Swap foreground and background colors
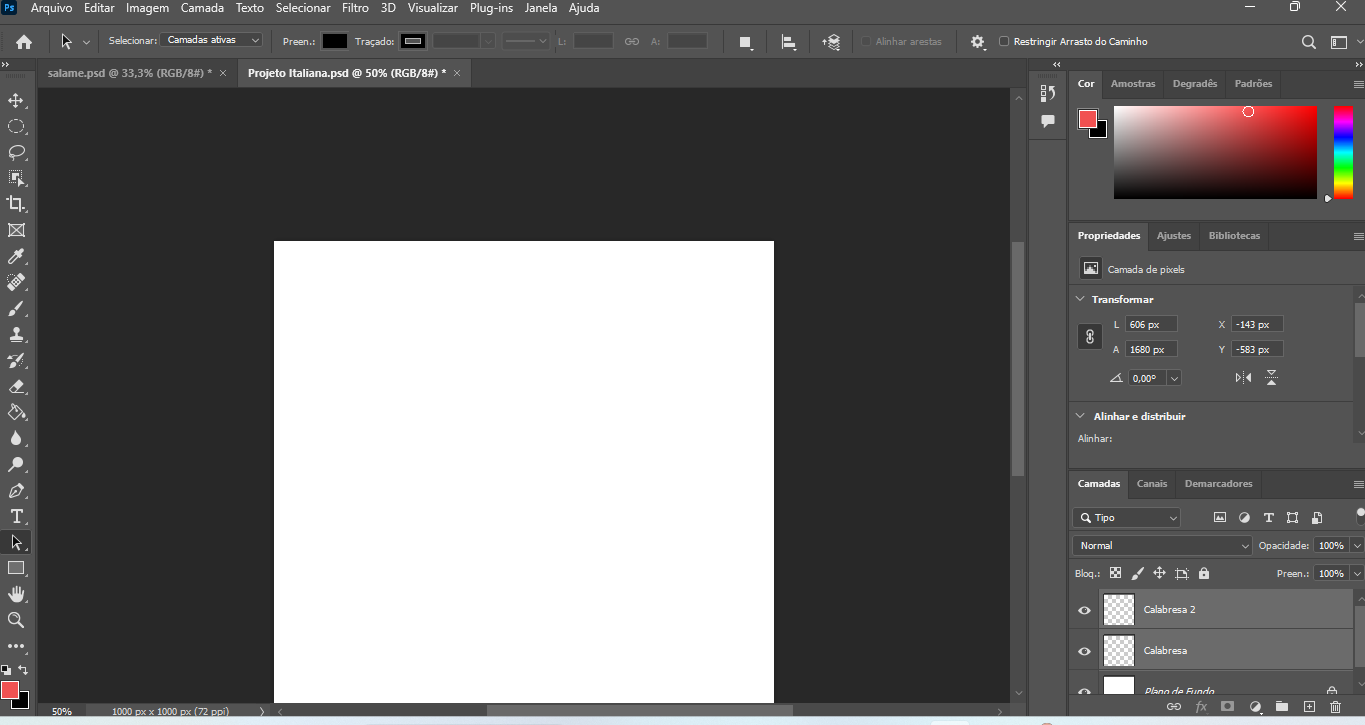 (x=23, y=670)
